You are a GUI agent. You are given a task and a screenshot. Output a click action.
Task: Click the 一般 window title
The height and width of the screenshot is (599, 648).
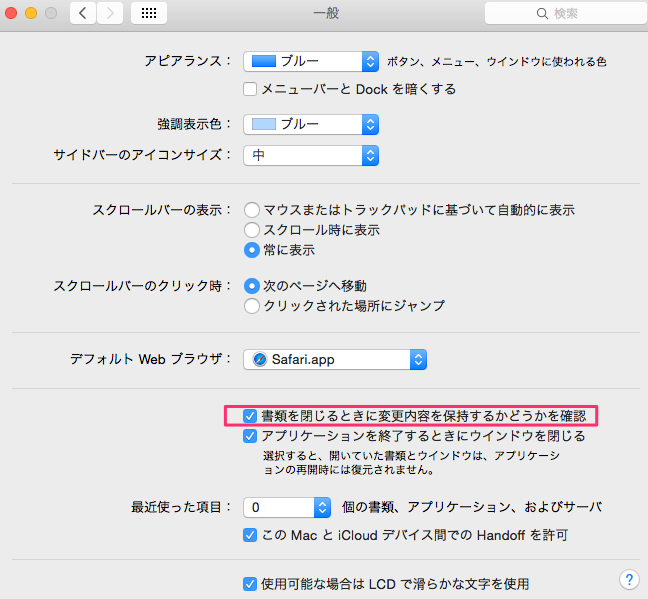326,13
